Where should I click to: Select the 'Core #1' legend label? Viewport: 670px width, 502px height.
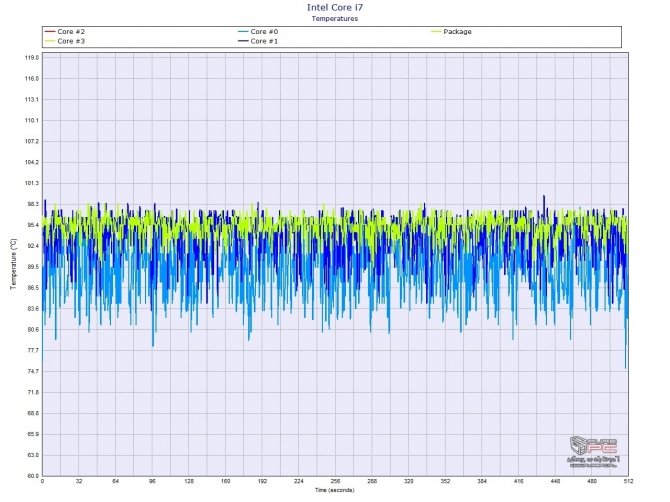pos(264,41)
